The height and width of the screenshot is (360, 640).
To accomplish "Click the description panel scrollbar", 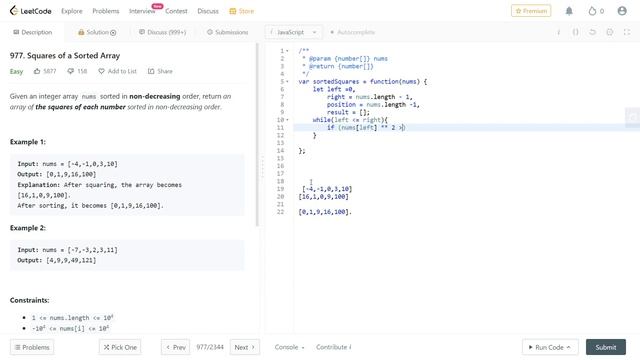I will pyautogui.click(x=257, y=135).
